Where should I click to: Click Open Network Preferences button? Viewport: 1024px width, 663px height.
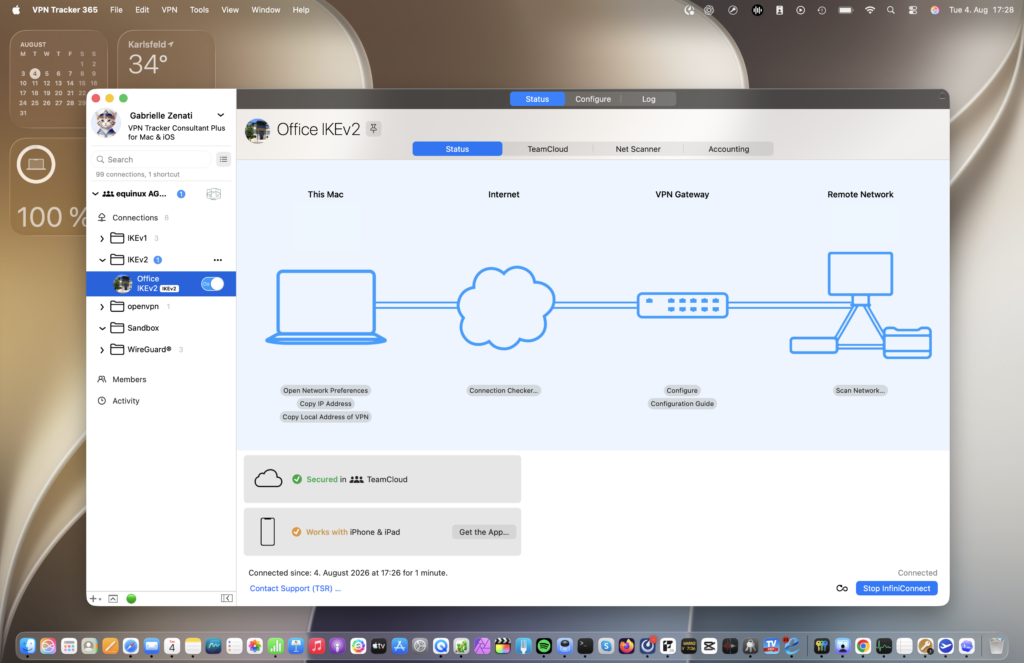point(326,391)
